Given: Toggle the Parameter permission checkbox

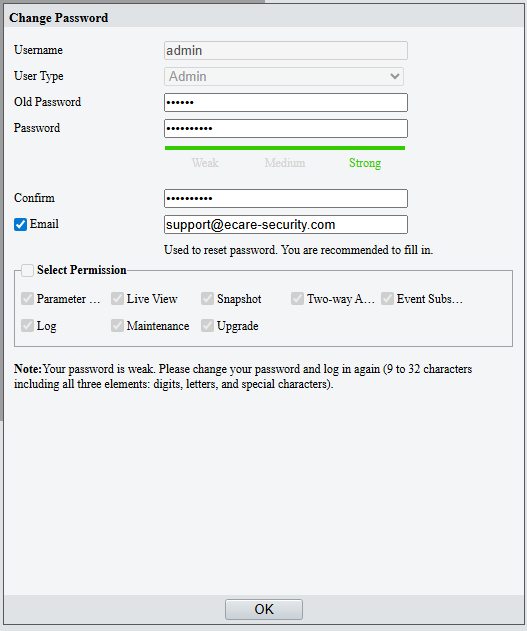Looking at the screenshot, I should pos(27,299).
